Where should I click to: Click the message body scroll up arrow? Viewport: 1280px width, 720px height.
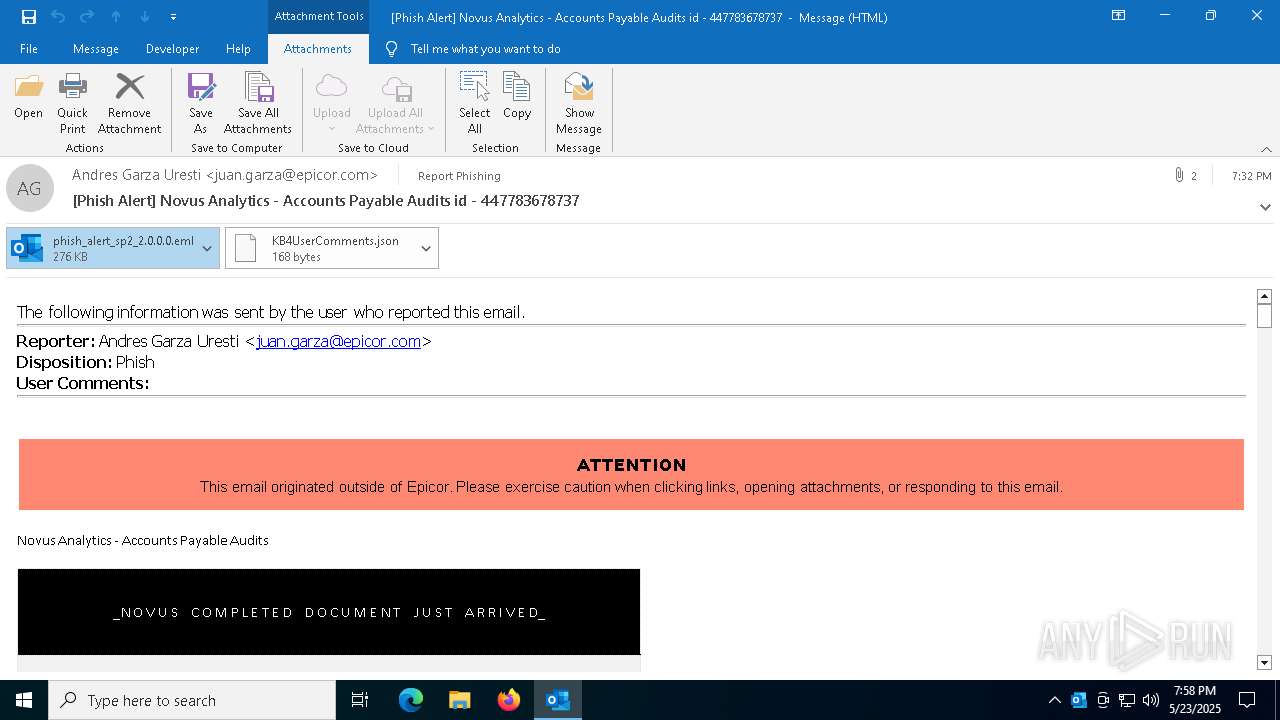(x=1264, y=296)
